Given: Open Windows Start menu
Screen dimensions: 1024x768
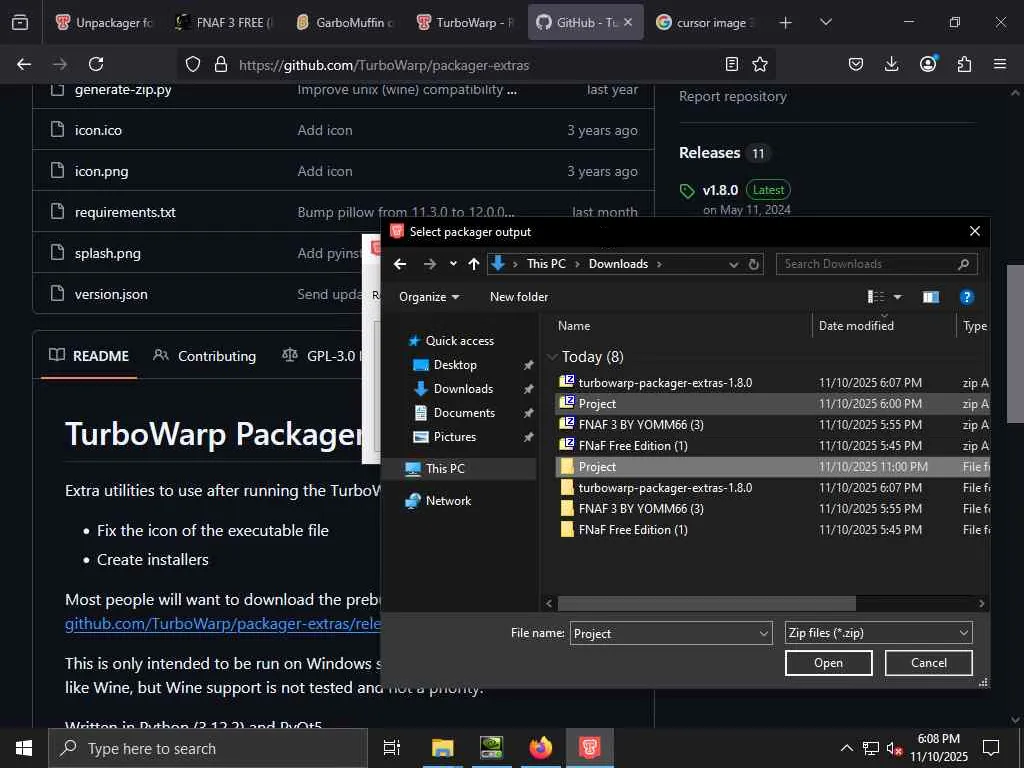Looking at the screenshot, I should tap(24, 748).
